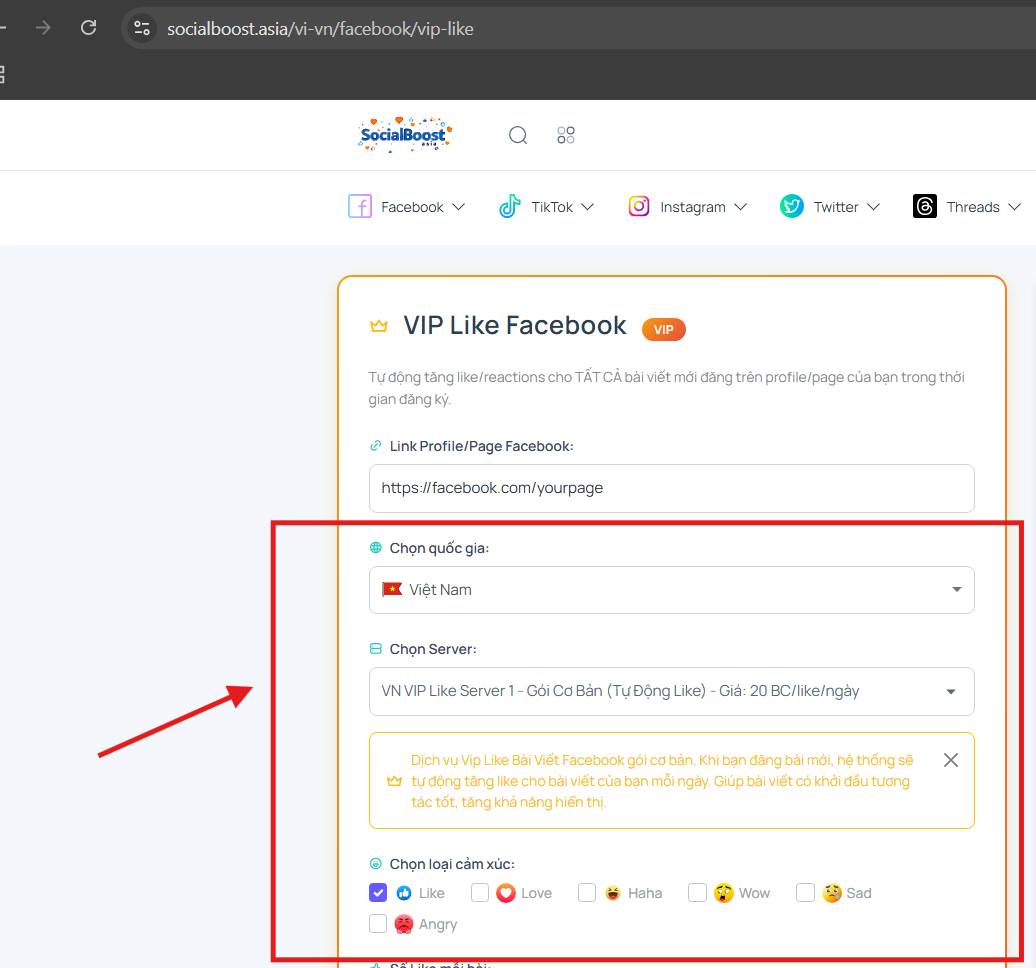1036x968 pixels.
Task: Select the Twitter platform icon
Action: pyautogui.click(x=791, y=206)
